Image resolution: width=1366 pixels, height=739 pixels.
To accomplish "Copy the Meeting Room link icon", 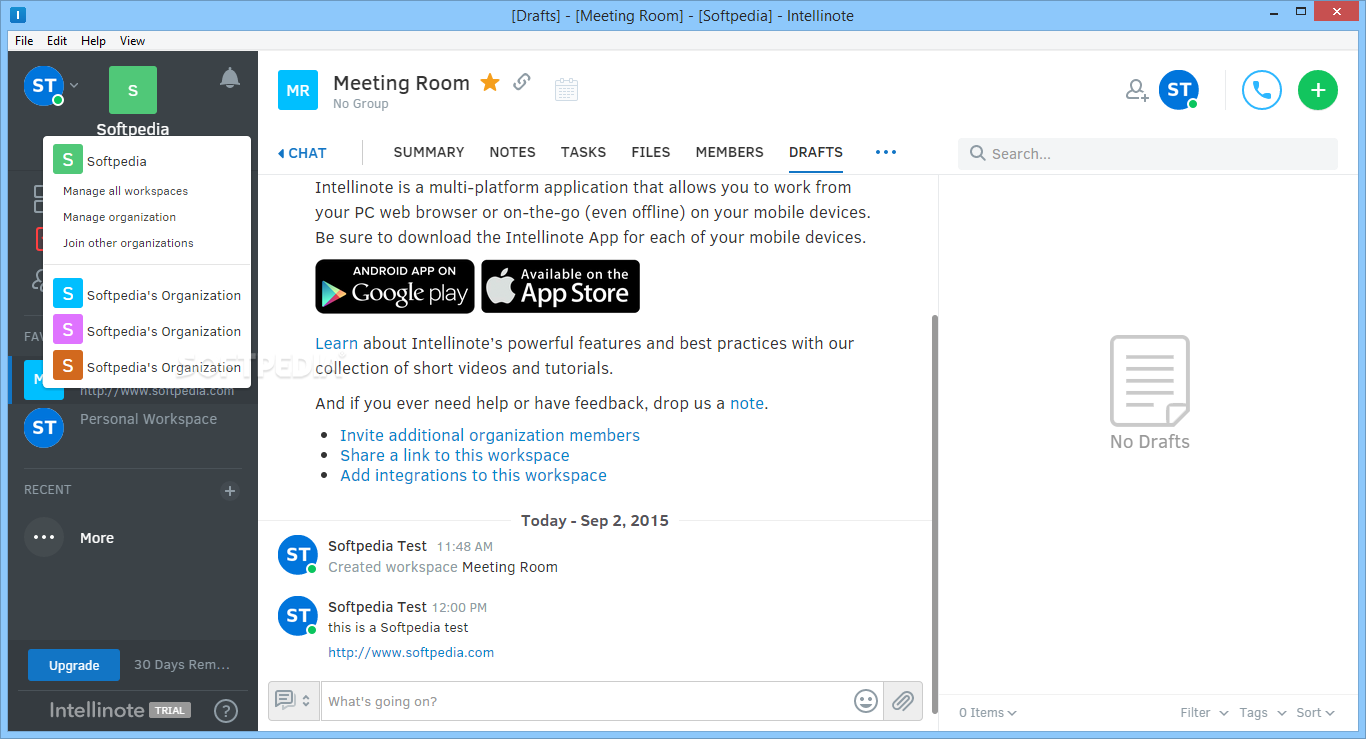I will point(522,82).
